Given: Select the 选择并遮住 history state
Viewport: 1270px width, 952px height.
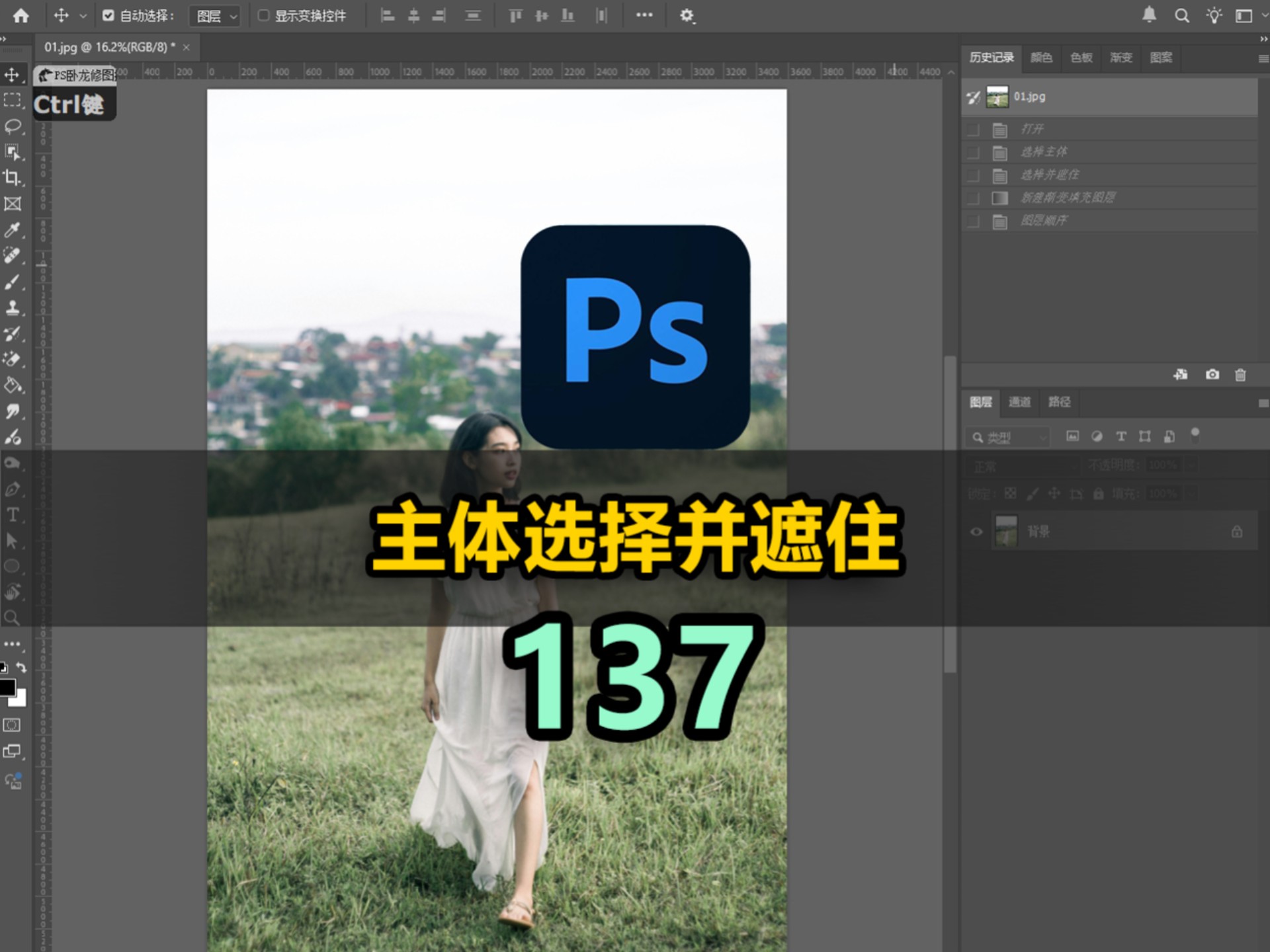Looking at the screenshot, I should coord(1109,175).
